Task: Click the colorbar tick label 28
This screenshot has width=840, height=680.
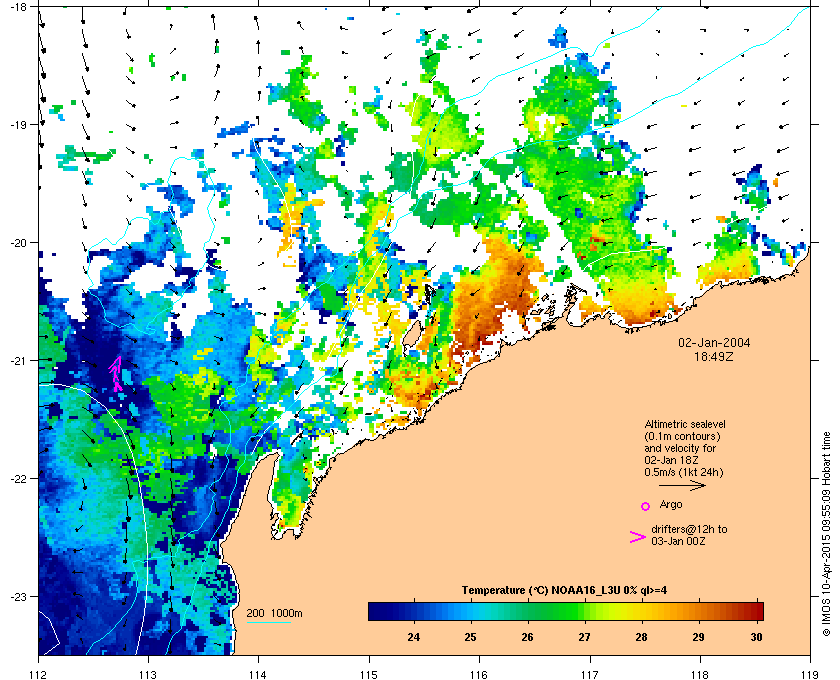Action: (641, 637)
